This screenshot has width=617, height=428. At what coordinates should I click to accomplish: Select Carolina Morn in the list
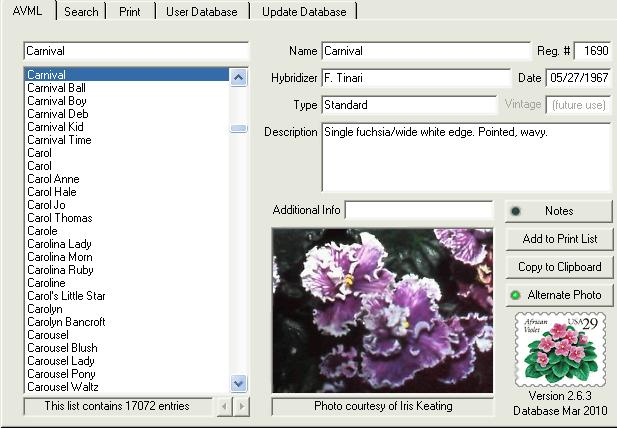coord(127,256)
